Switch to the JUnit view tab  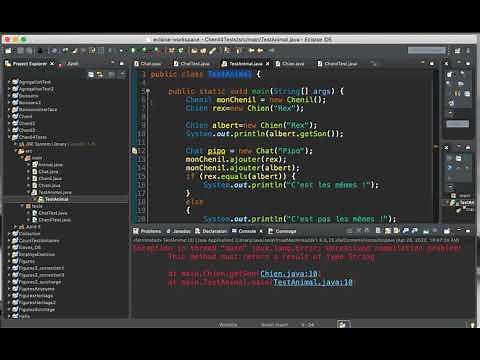69,63
